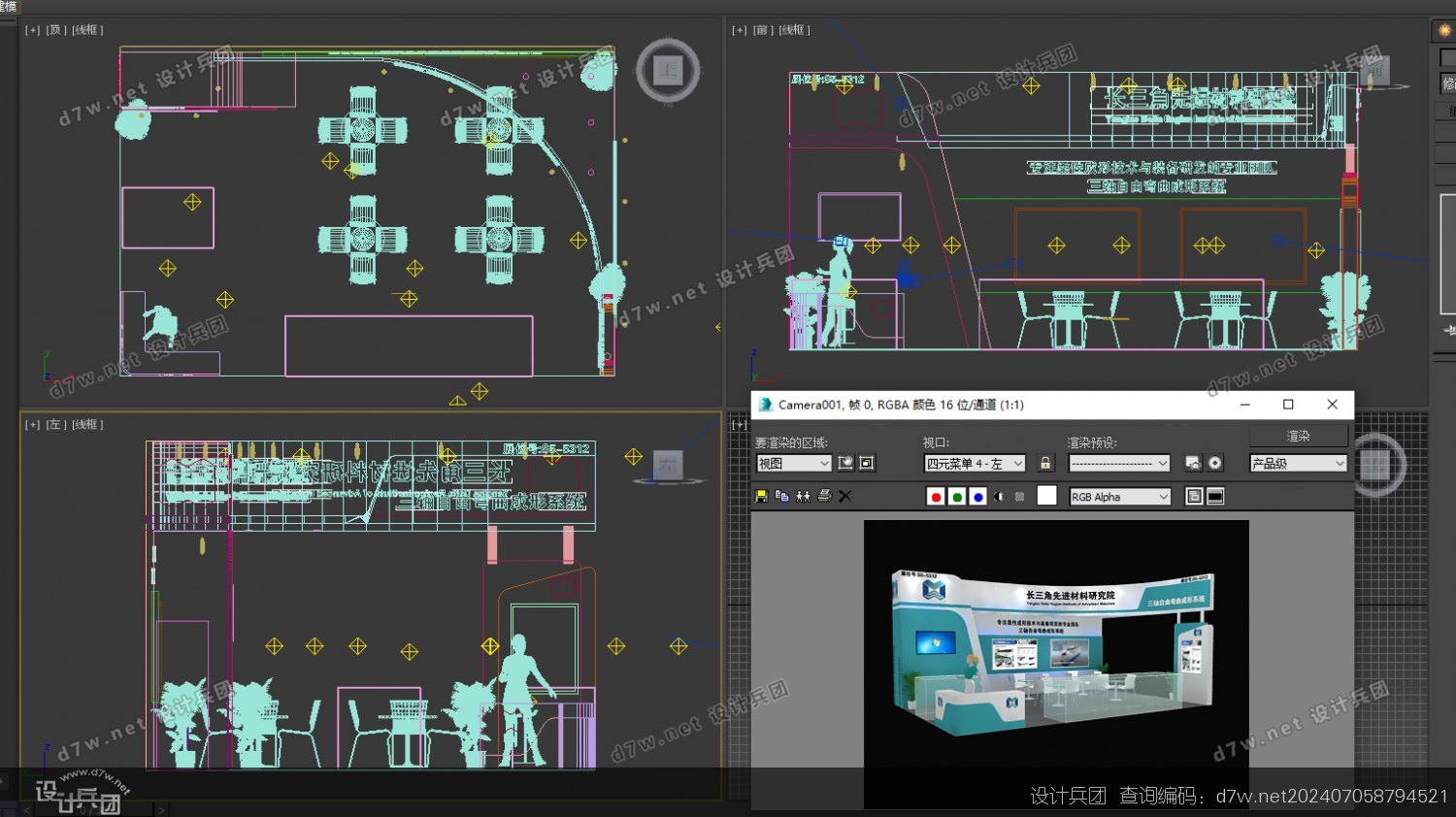Image resolution: width=1456 pixels, height=817 pixels.
Task: Click the left viewport ViewCube
Action: pyautogui.click(x=668, y=466)
